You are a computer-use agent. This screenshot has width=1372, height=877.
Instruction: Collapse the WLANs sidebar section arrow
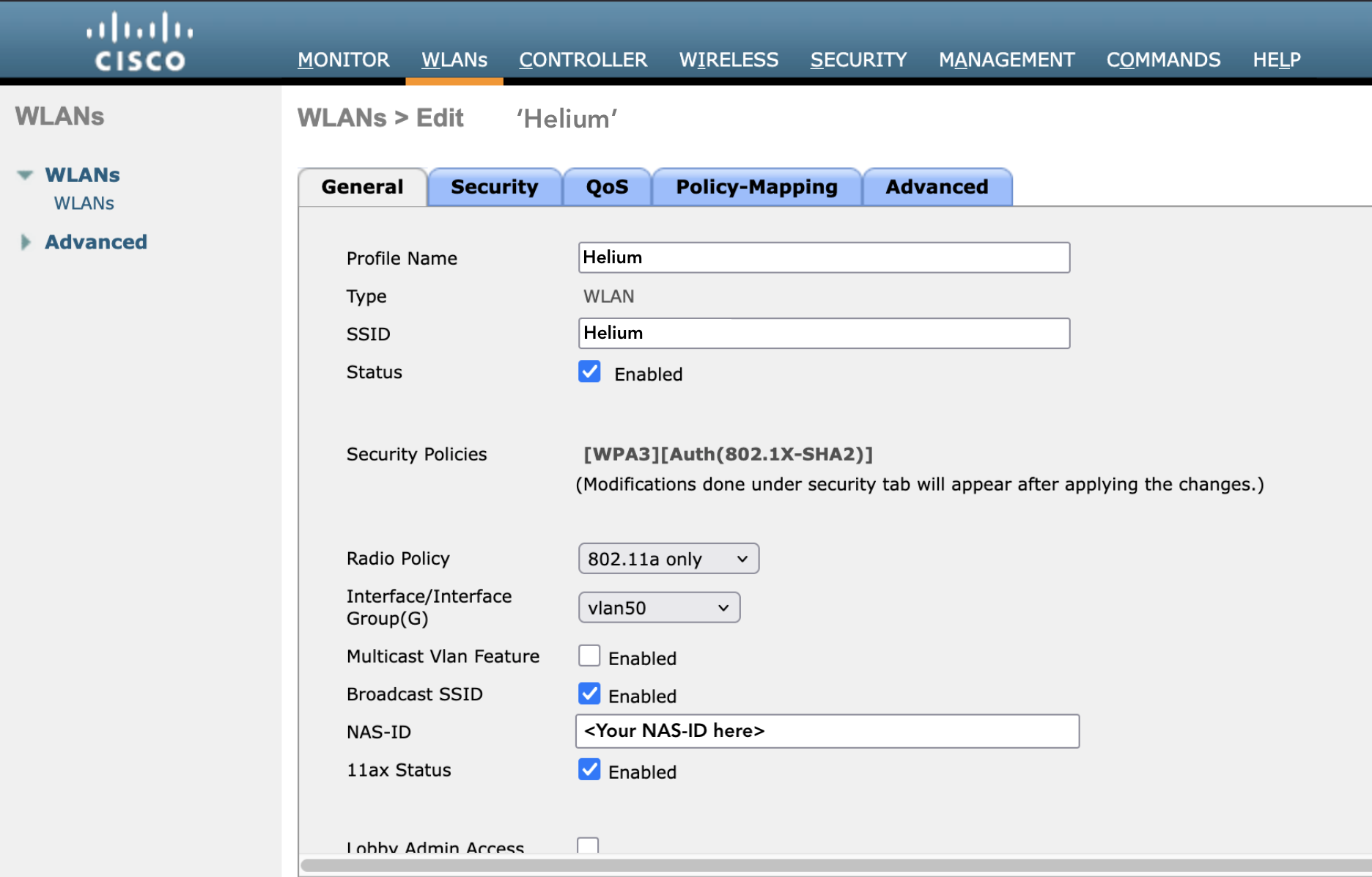(25, 175)
